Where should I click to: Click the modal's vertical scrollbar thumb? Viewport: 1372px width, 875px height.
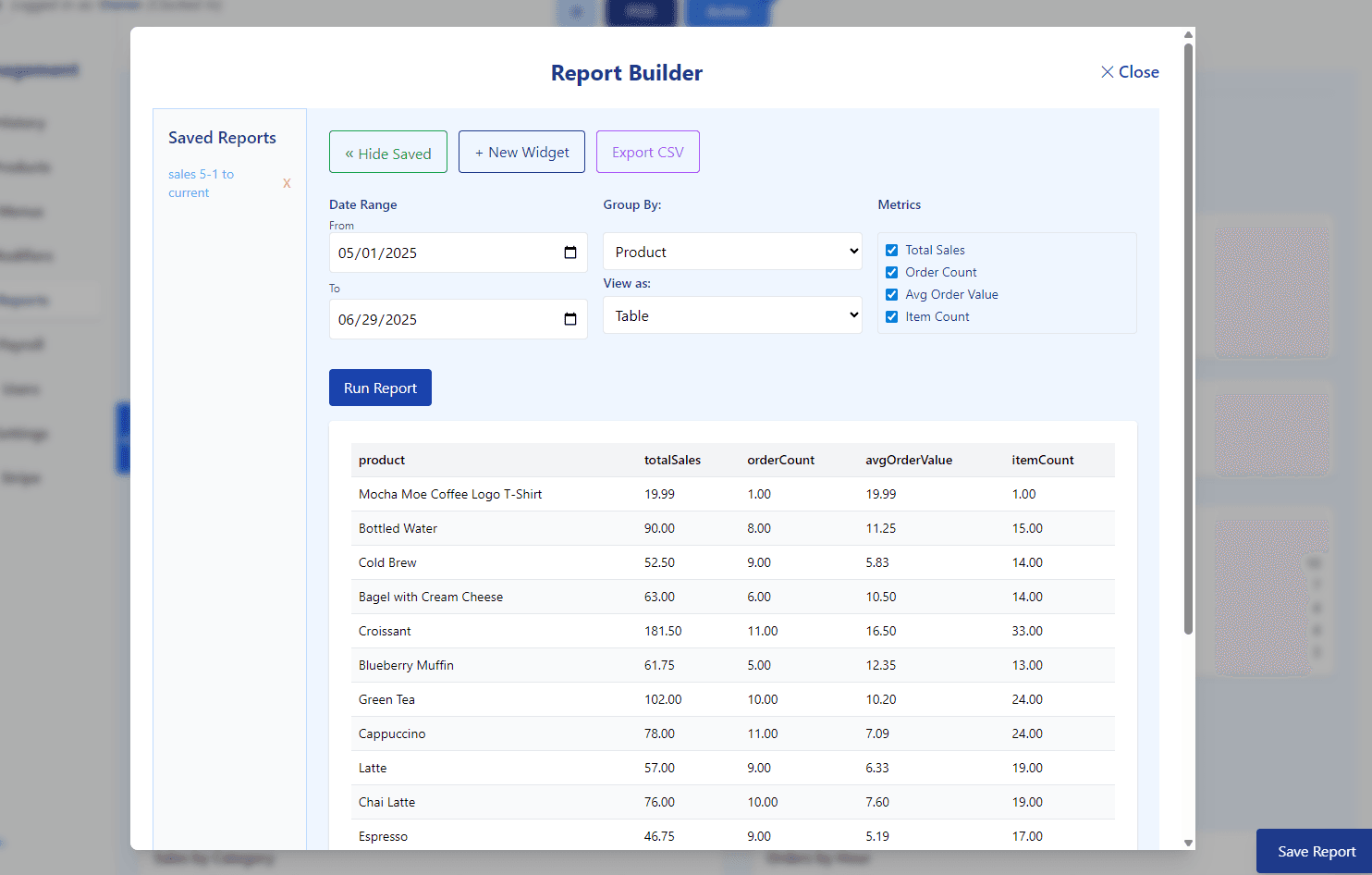1188,338
